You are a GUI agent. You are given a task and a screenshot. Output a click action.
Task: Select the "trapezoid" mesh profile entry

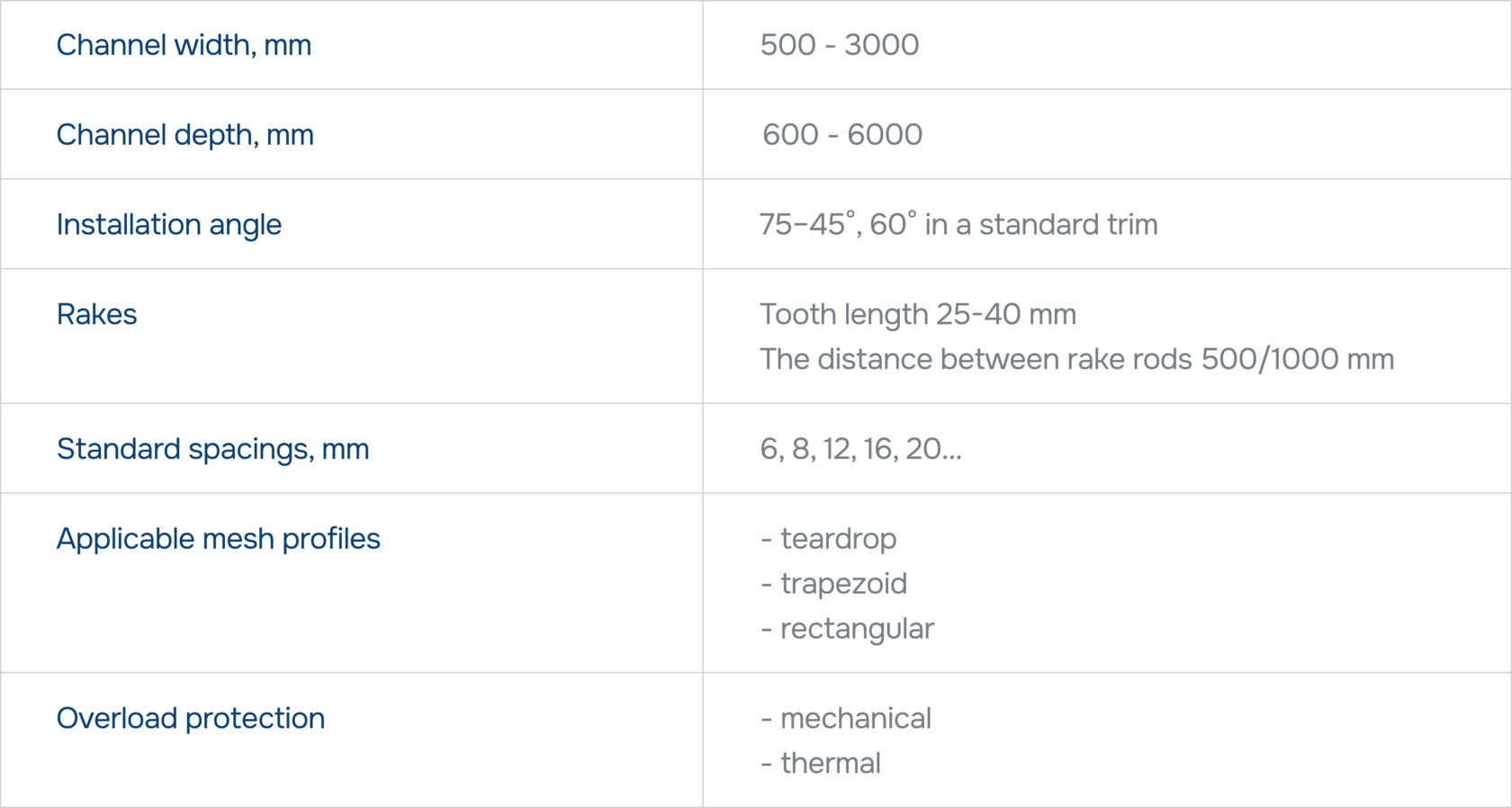[842, 584]
